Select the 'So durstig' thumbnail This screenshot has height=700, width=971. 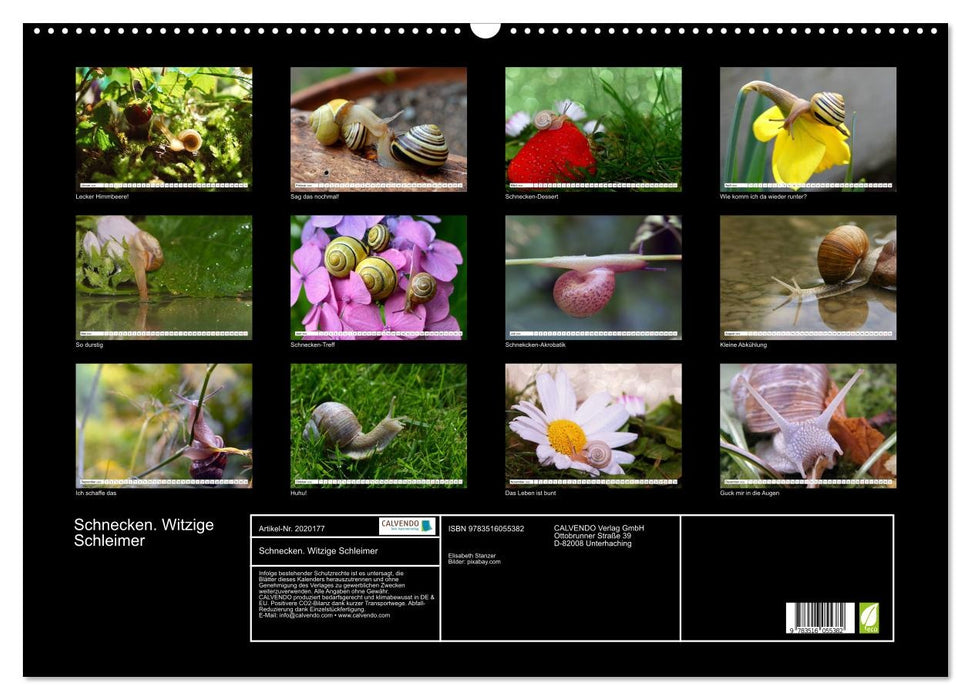tap(164, 277)
